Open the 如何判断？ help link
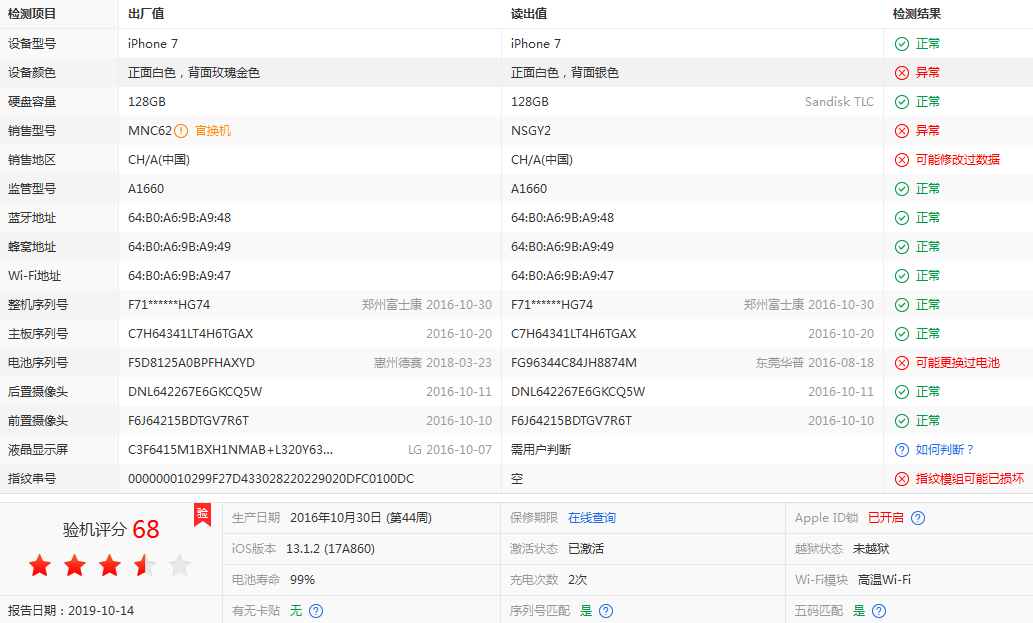Image resolution: width=1033 pixels, height=623 pixels. click(x=945, y=450)
